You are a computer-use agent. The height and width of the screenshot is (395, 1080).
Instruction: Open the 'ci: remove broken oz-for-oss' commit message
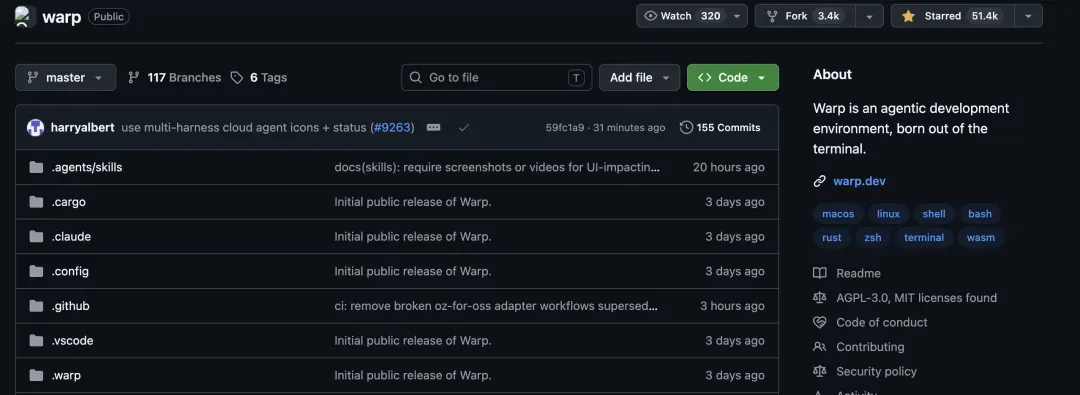[496, 305]
